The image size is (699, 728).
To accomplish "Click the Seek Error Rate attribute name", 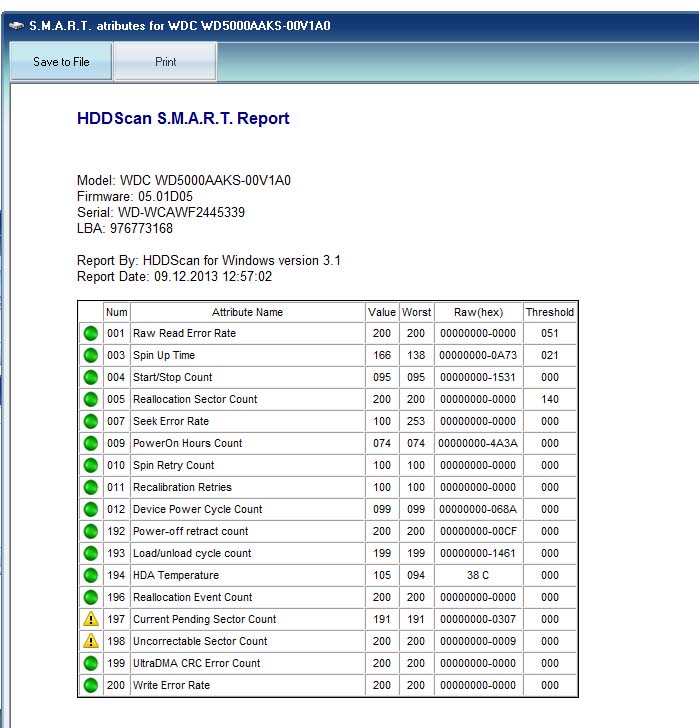I will pos(171,421).
